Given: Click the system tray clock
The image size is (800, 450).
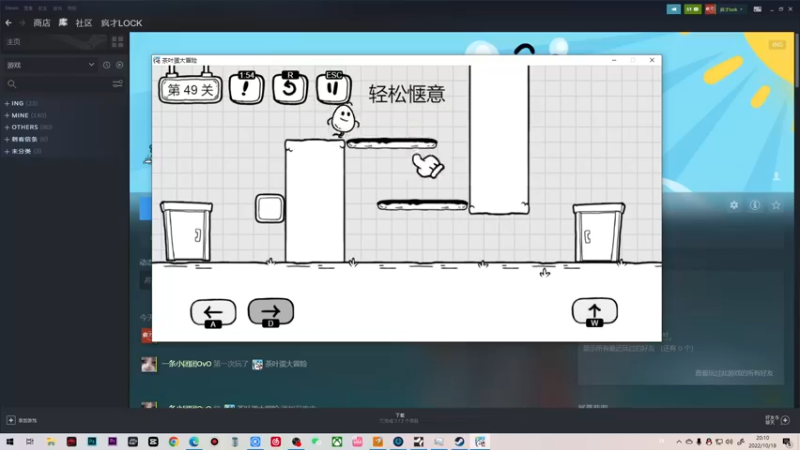Looking at the screenshot, I should point(762,442).
